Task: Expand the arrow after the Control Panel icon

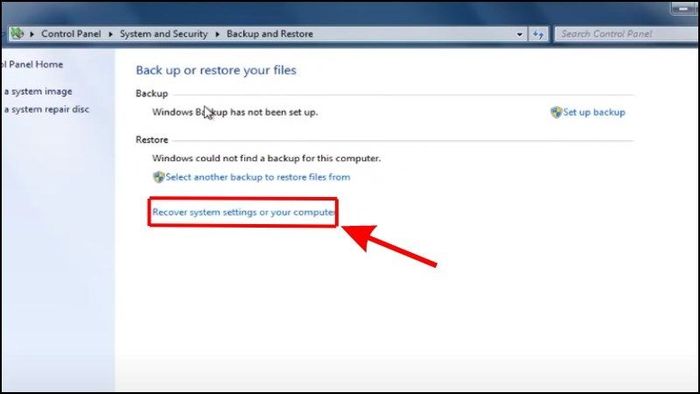Action: [32, 34]
